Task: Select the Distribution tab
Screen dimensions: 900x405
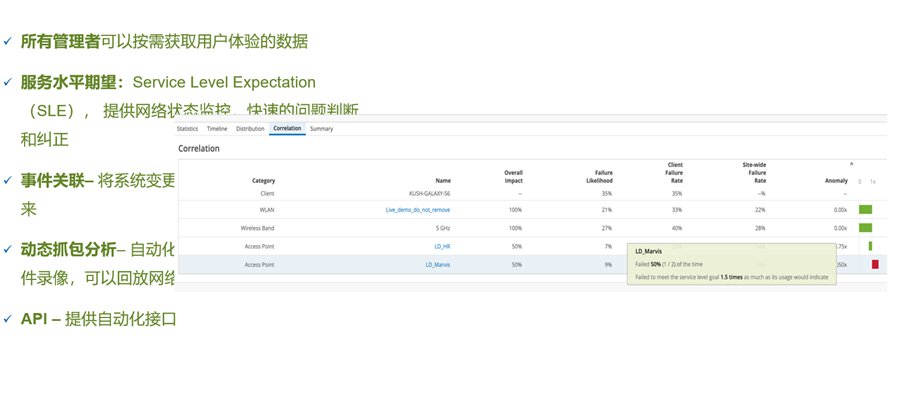Action: [250, 129]
